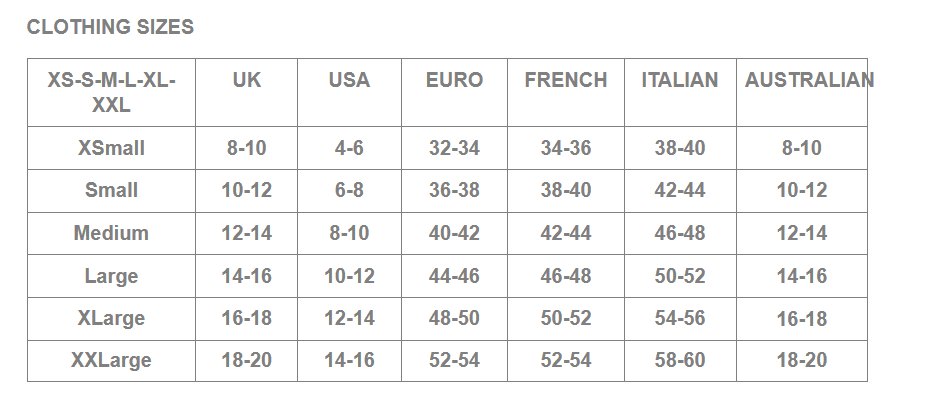Click the CLOTHING SIZES heading

[x=110, y=28]
